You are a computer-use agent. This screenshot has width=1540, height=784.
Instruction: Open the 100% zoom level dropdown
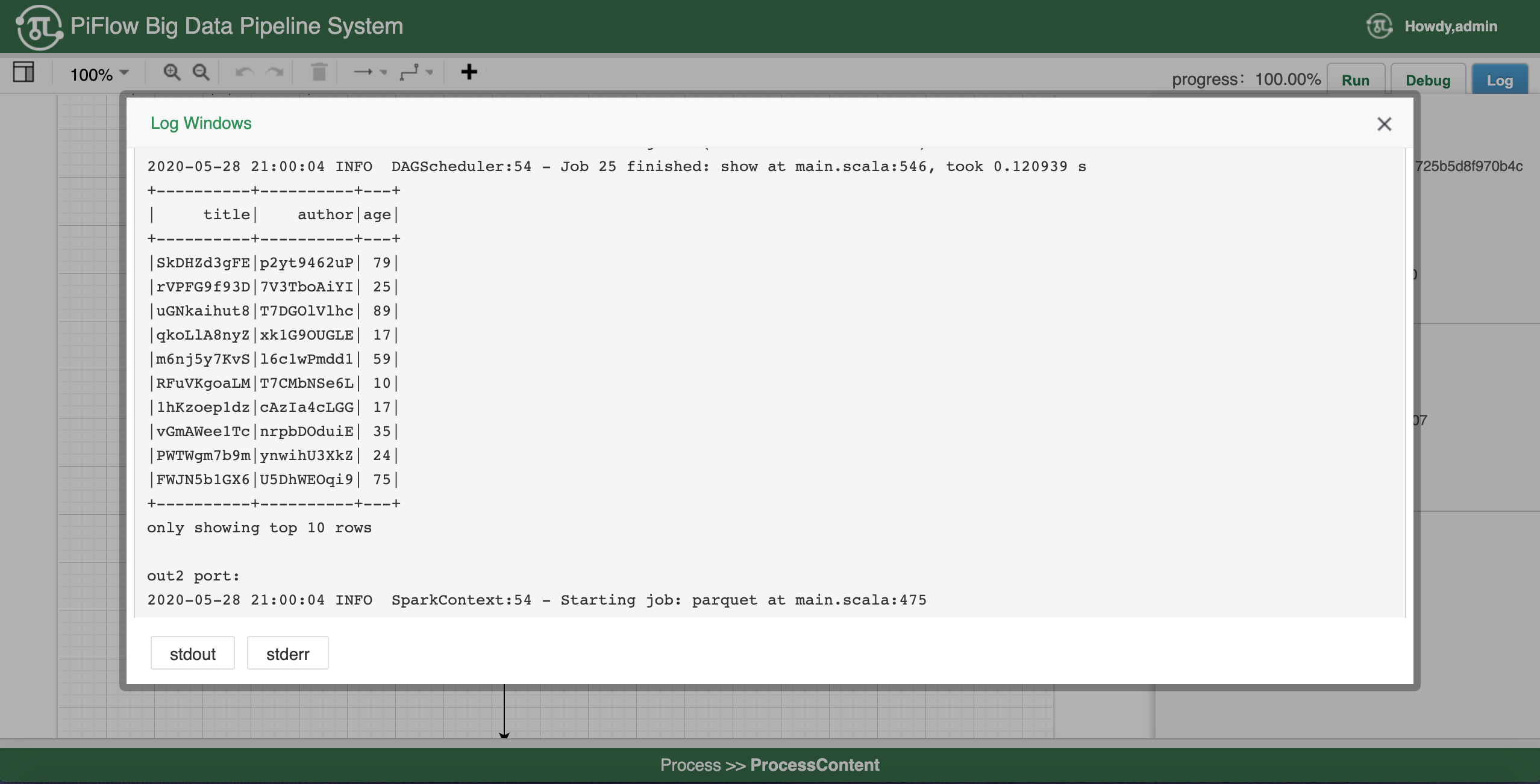[99, 73]
